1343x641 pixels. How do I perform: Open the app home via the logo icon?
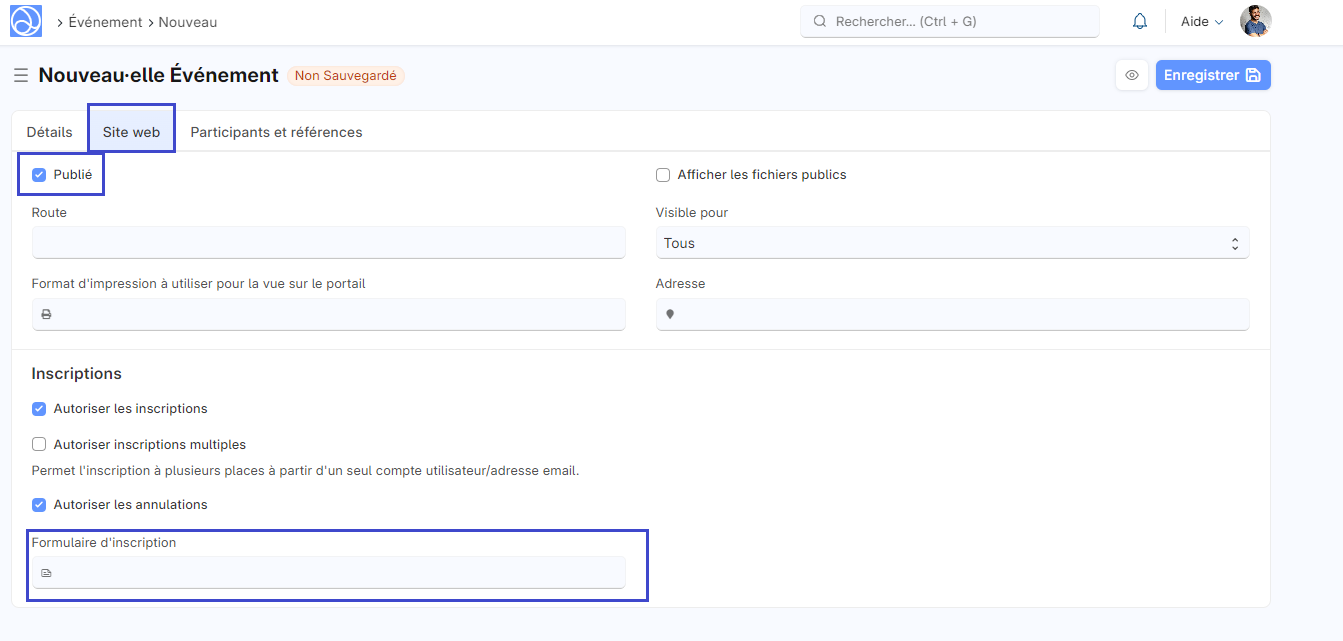tap(24, 20)
